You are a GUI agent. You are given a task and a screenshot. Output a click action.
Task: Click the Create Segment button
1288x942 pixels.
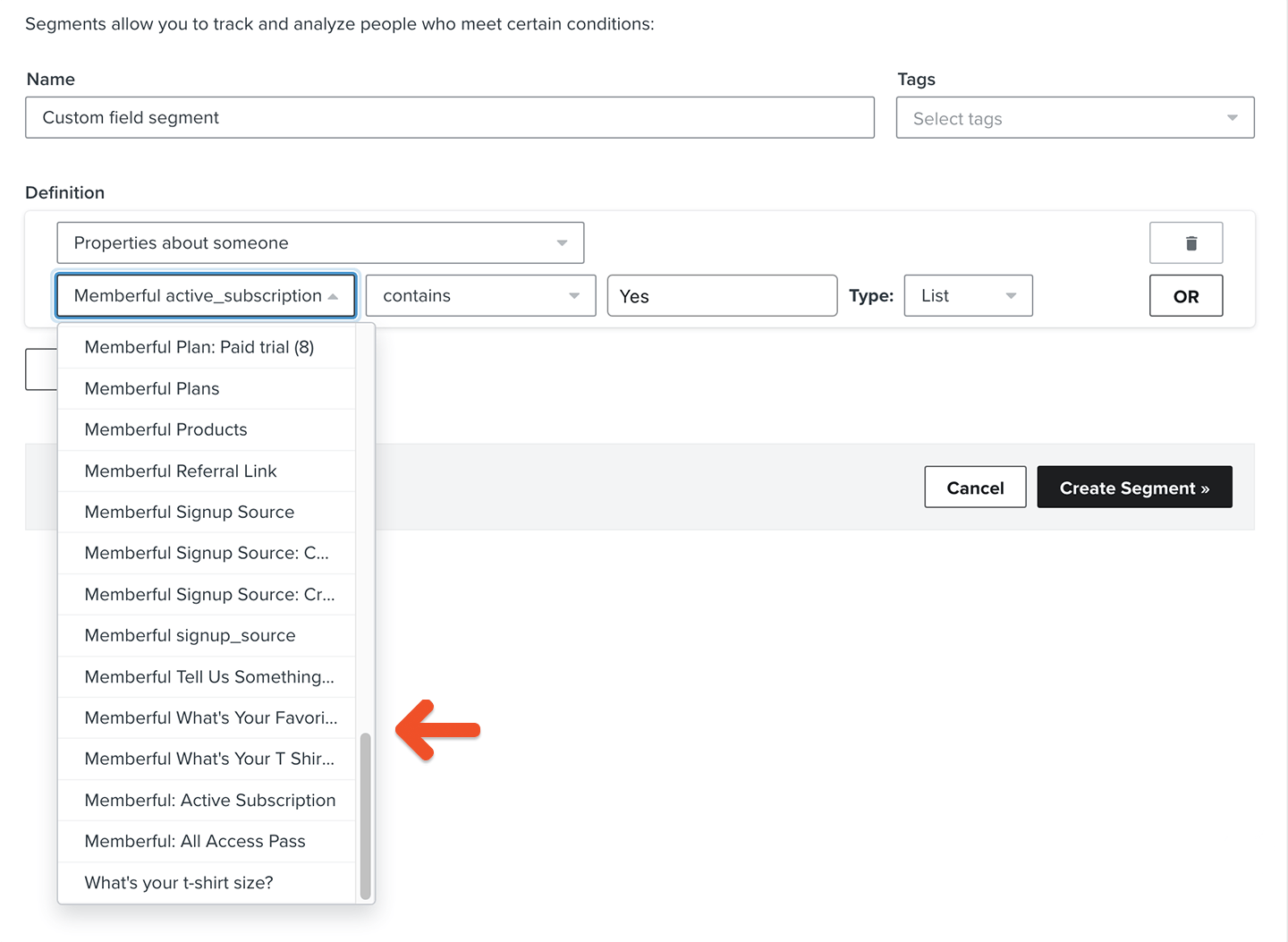(1134, 487)
